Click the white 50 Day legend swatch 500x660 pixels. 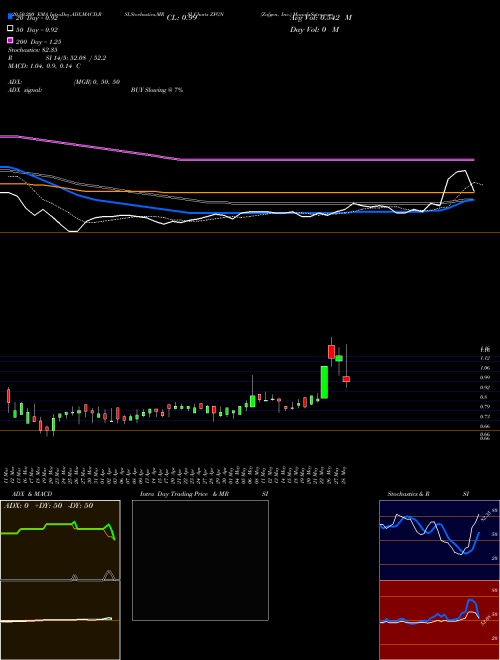[11, 29]
